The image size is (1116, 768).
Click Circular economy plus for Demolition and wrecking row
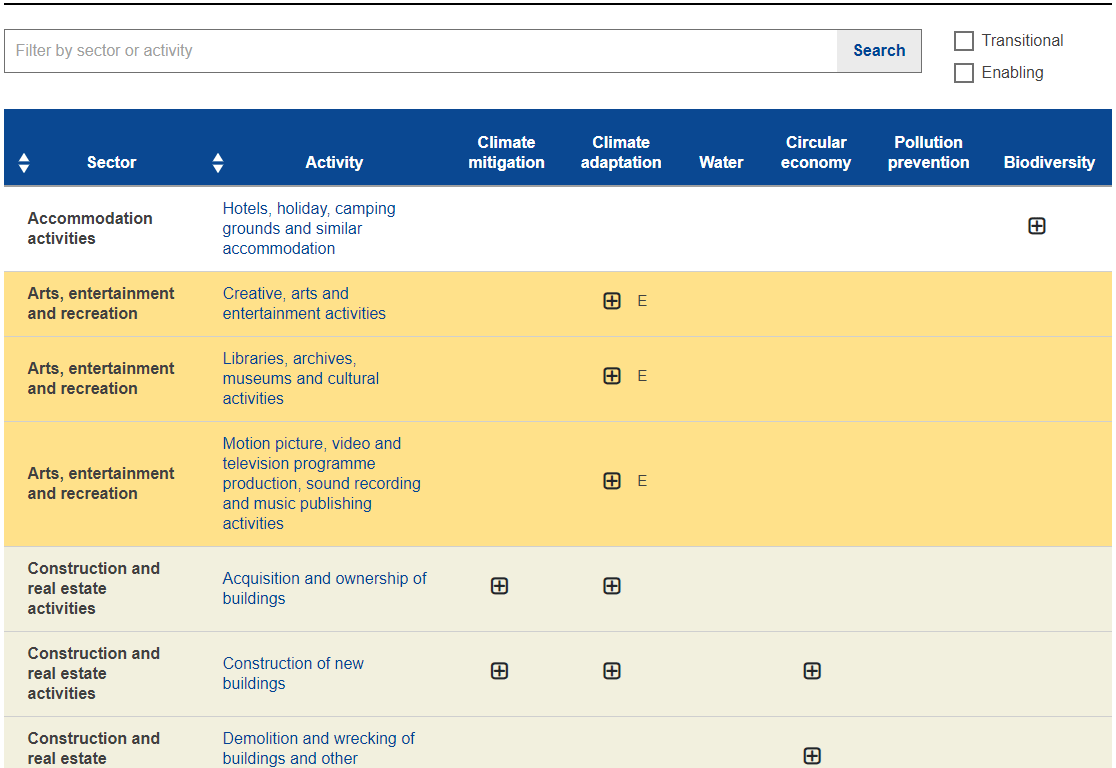click(x=812, y=756)
